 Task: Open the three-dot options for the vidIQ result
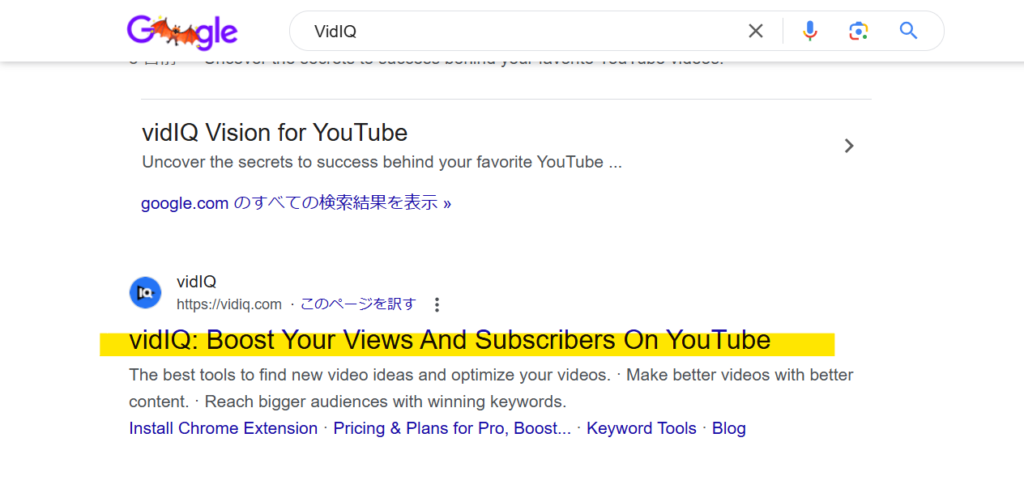437,305
